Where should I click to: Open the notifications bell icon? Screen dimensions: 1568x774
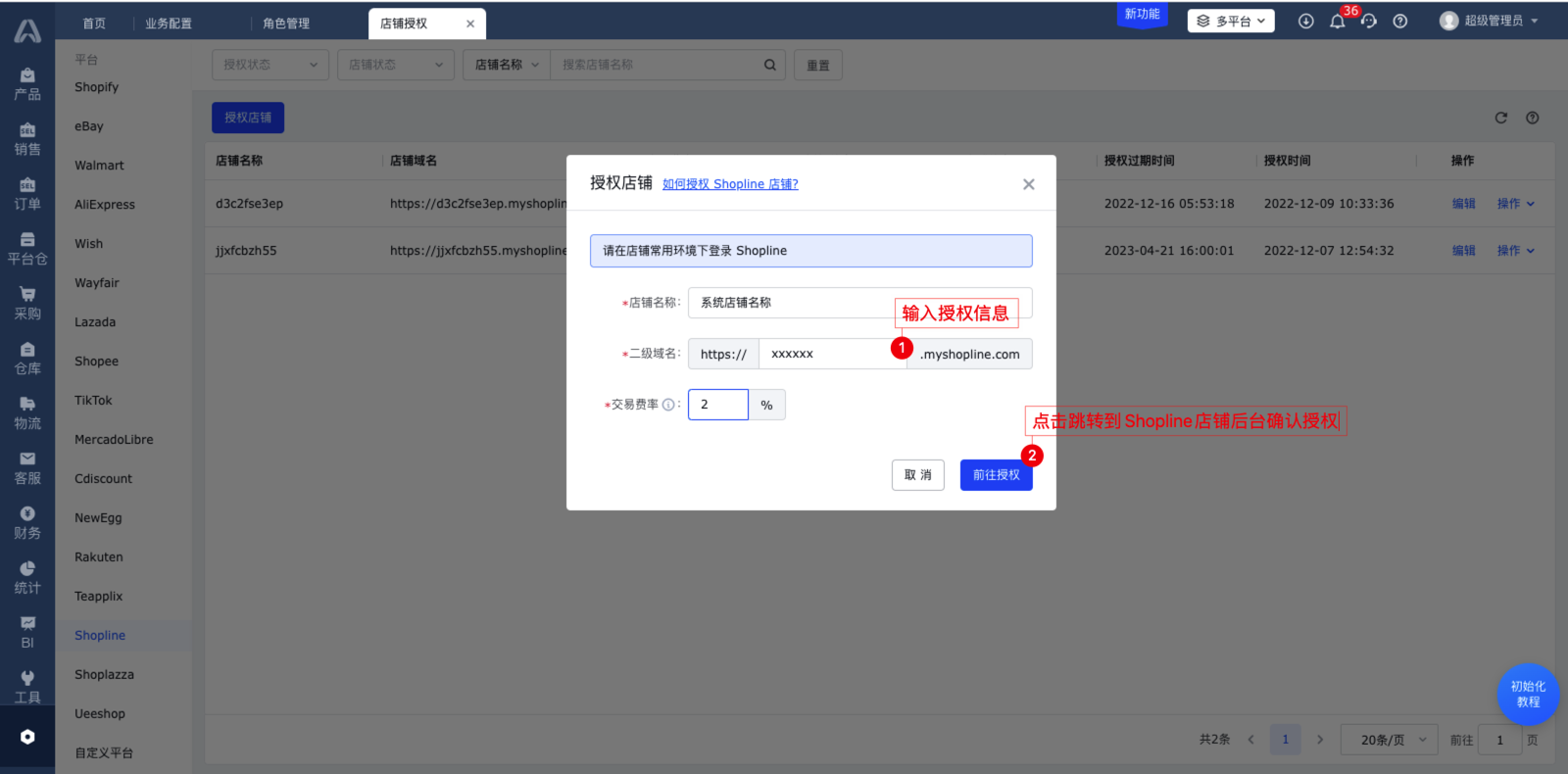1337,21
